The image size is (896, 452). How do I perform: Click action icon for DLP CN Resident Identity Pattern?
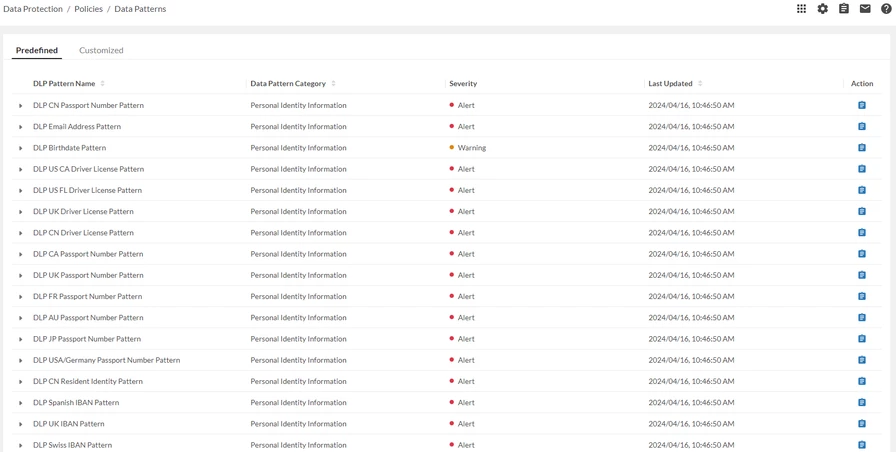tap(862, 381)
